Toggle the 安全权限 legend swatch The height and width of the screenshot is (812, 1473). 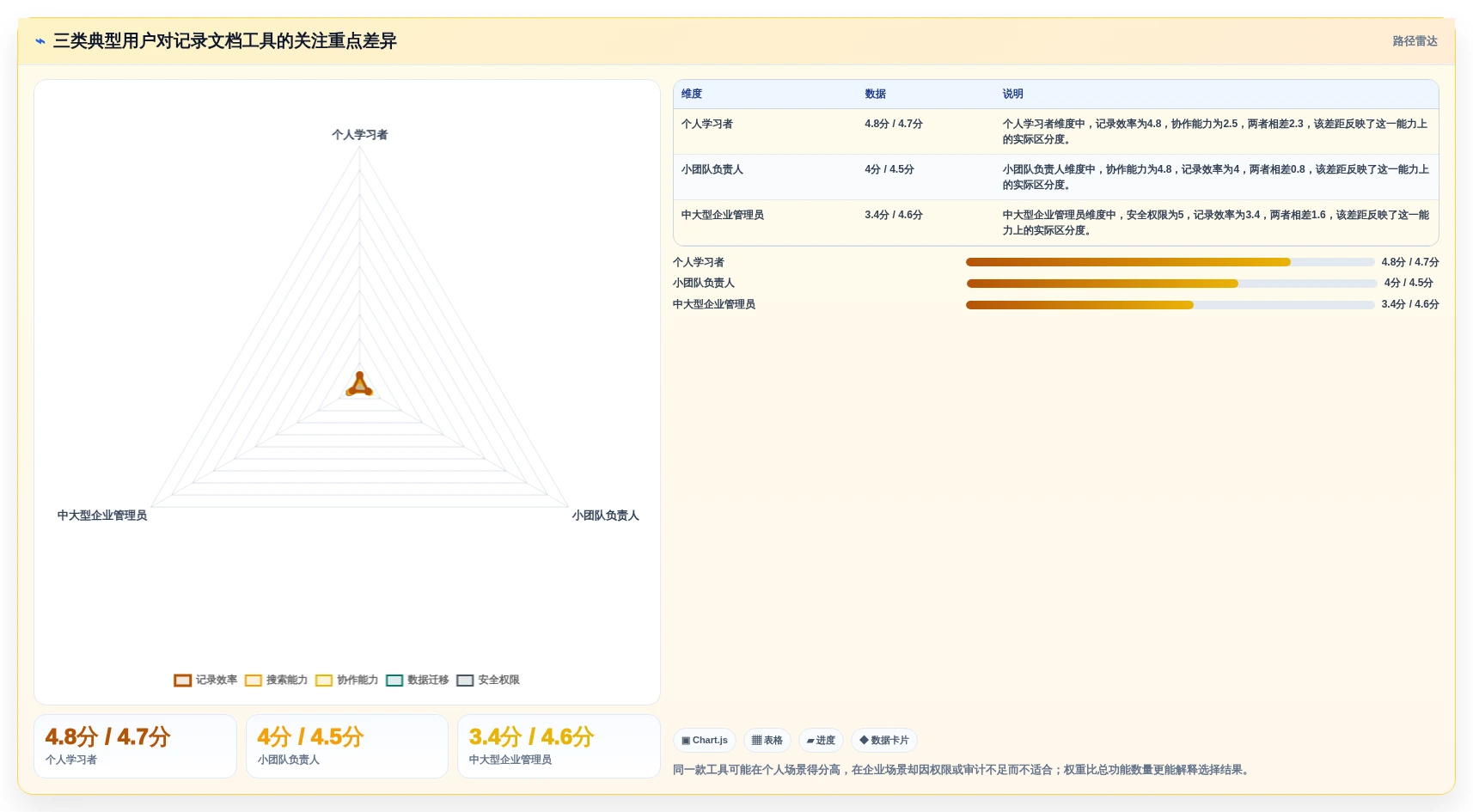[x=465, y=681]
